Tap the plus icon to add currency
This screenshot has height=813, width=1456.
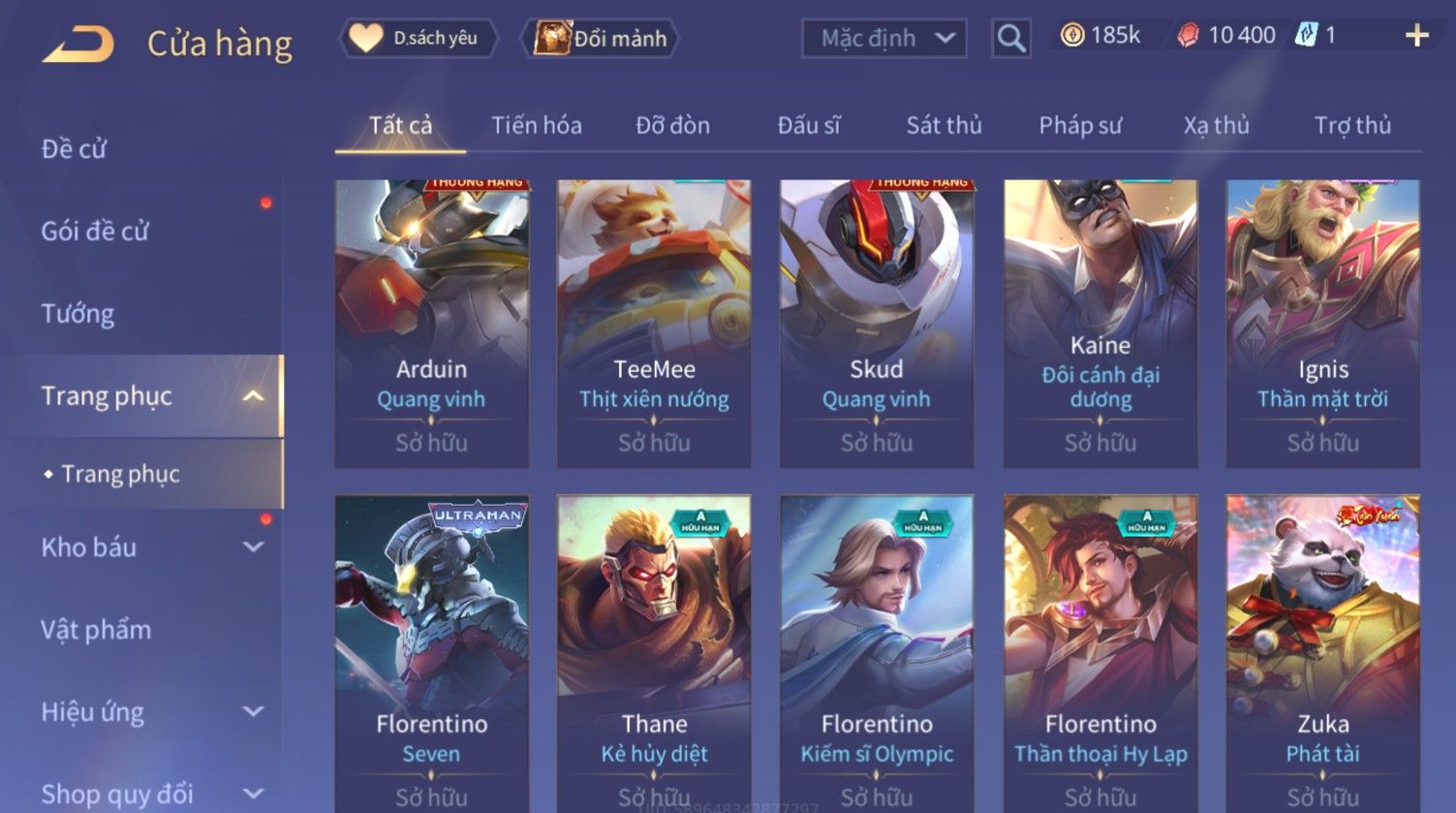[x=1416, y=36]
